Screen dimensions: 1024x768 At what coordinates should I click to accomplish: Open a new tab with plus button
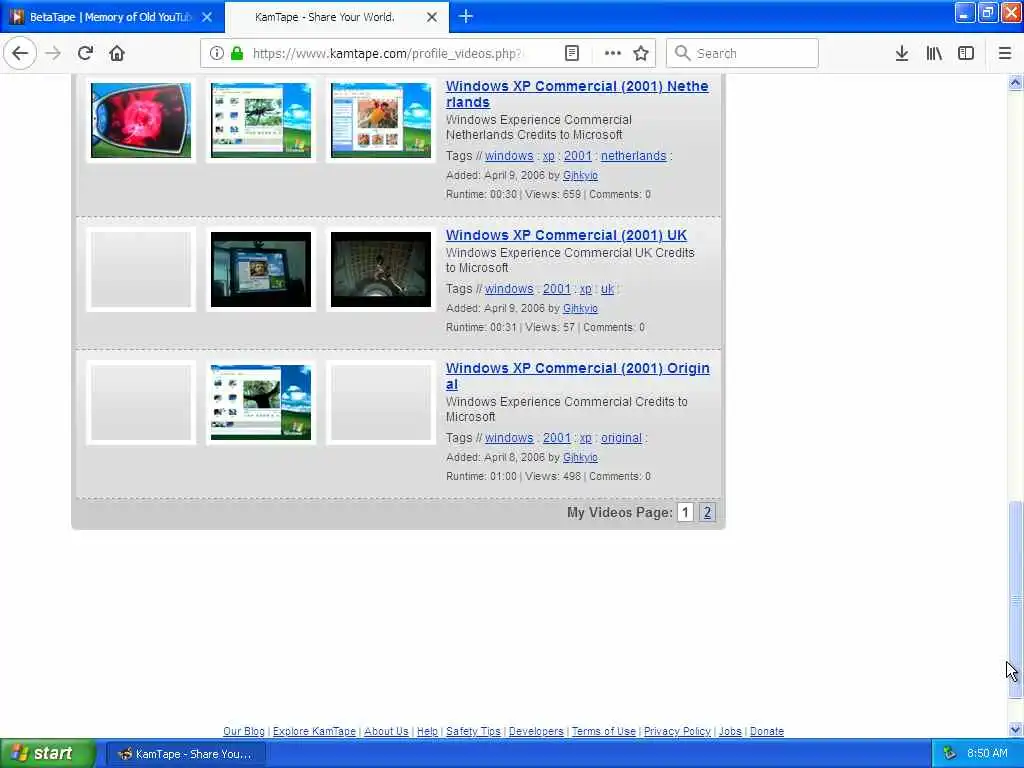pyautogui.click(x=466, y=16)
